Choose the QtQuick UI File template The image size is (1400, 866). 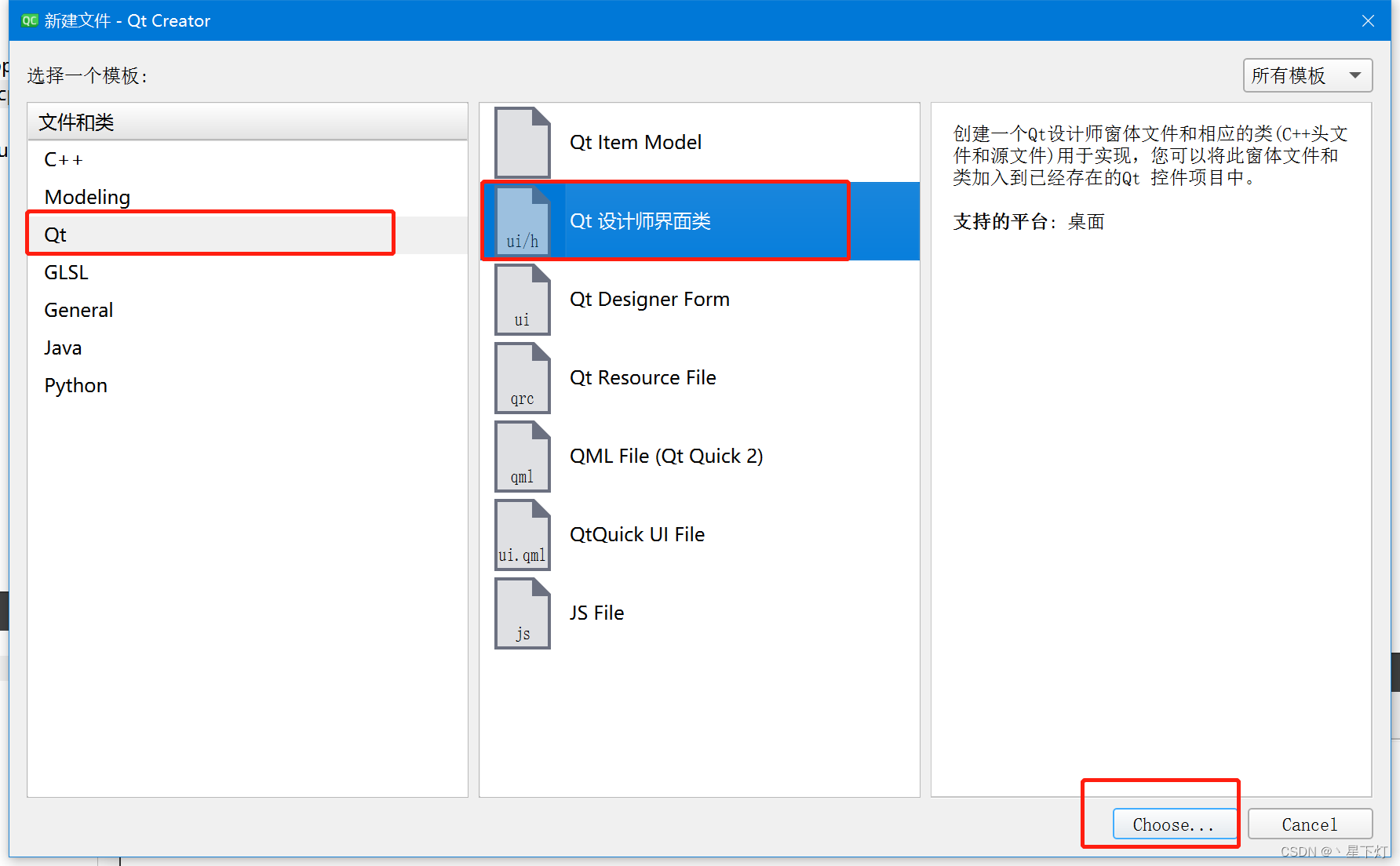click(x=699, y=535)
